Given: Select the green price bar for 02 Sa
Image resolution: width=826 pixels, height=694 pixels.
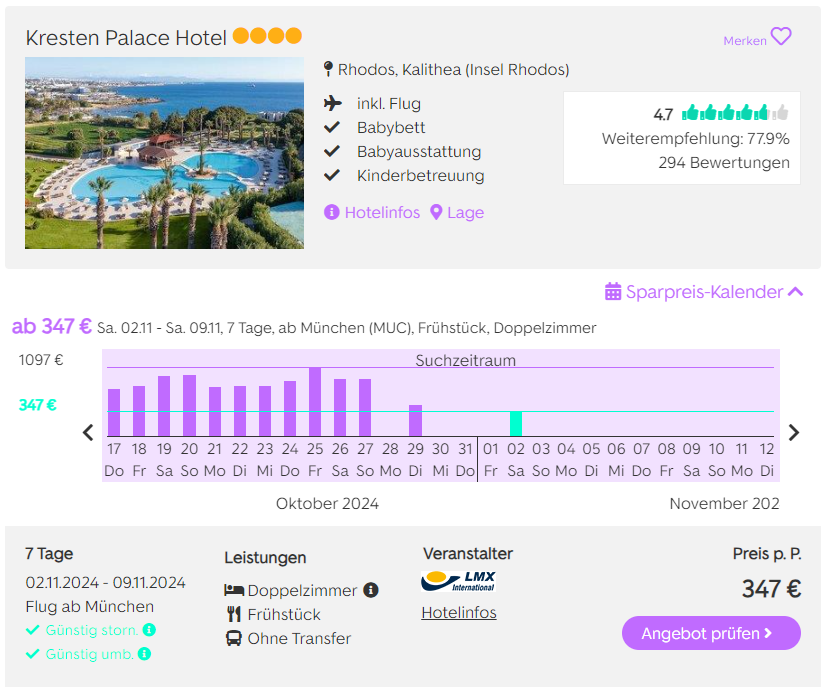Looking at the screenshot, I should pyautogui.click(x=516, y=424).
